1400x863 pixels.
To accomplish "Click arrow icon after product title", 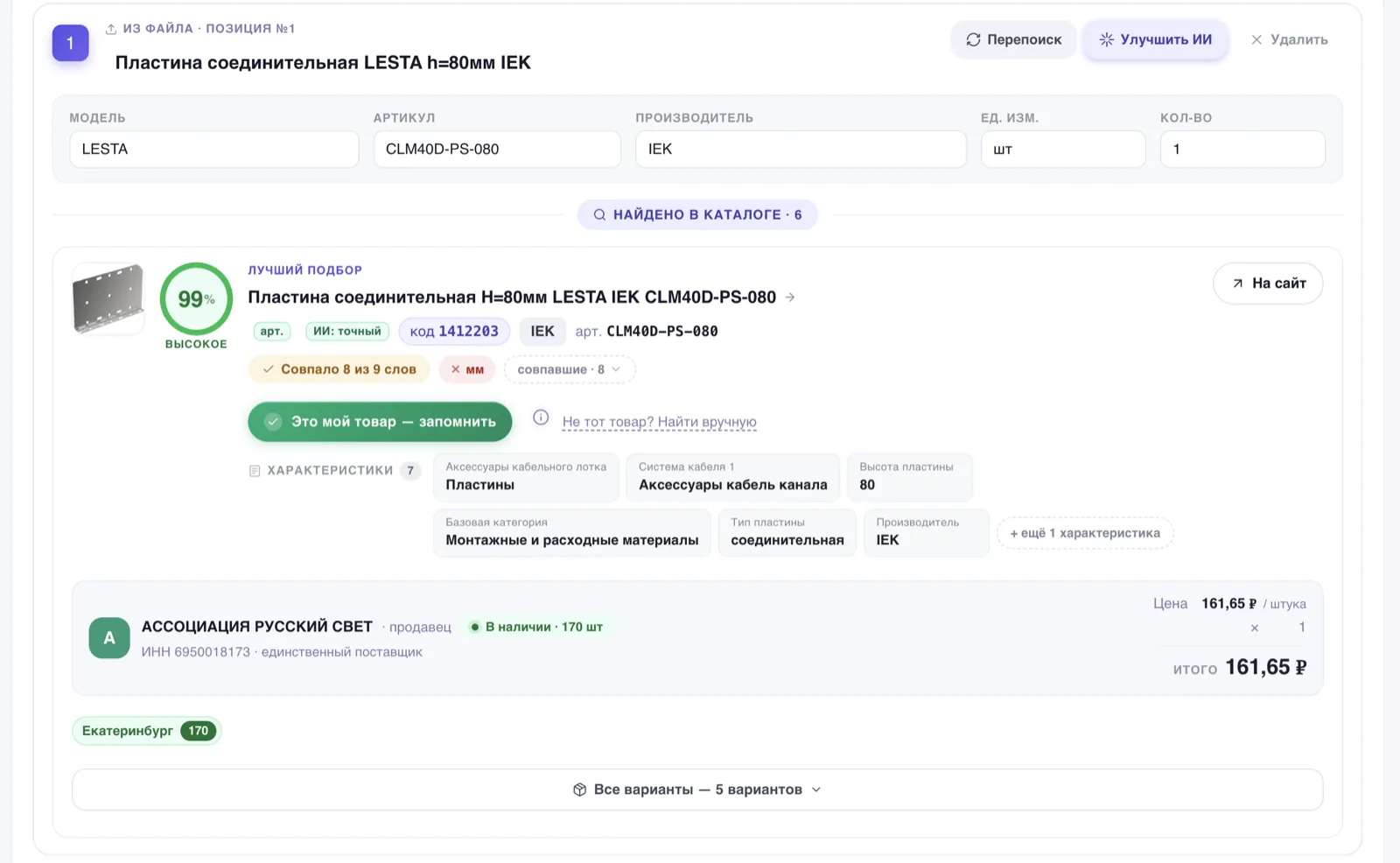I will click(790, 298).
